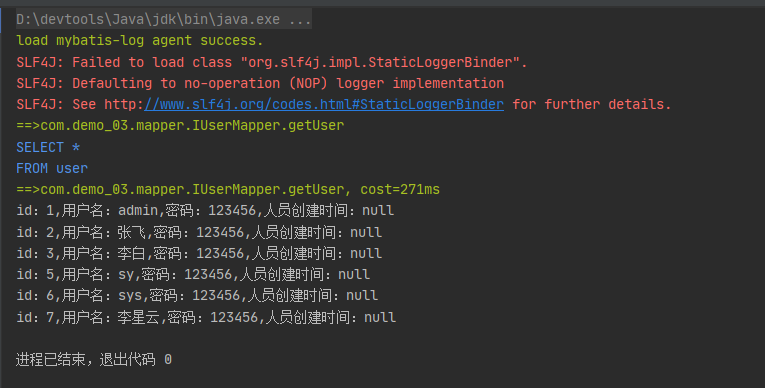Click the '进程已结束，退出代码 0' line
Image resolution: width=765 pixels, height=388 pixels.
pos(94,360)
